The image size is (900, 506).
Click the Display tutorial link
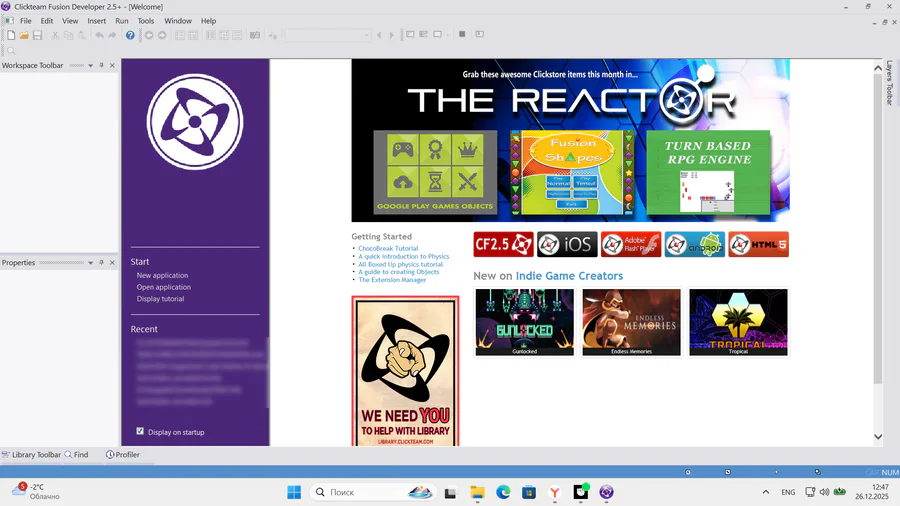[x=160, y=299]
